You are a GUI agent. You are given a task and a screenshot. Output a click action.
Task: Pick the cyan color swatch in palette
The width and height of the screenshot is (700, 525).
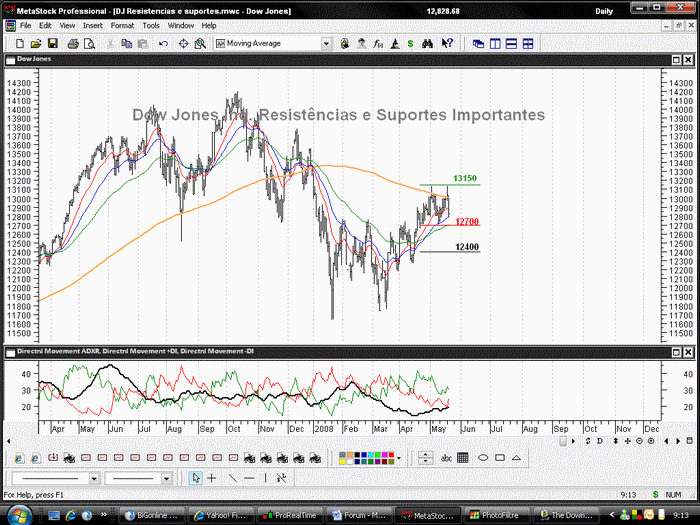[371, 455]
